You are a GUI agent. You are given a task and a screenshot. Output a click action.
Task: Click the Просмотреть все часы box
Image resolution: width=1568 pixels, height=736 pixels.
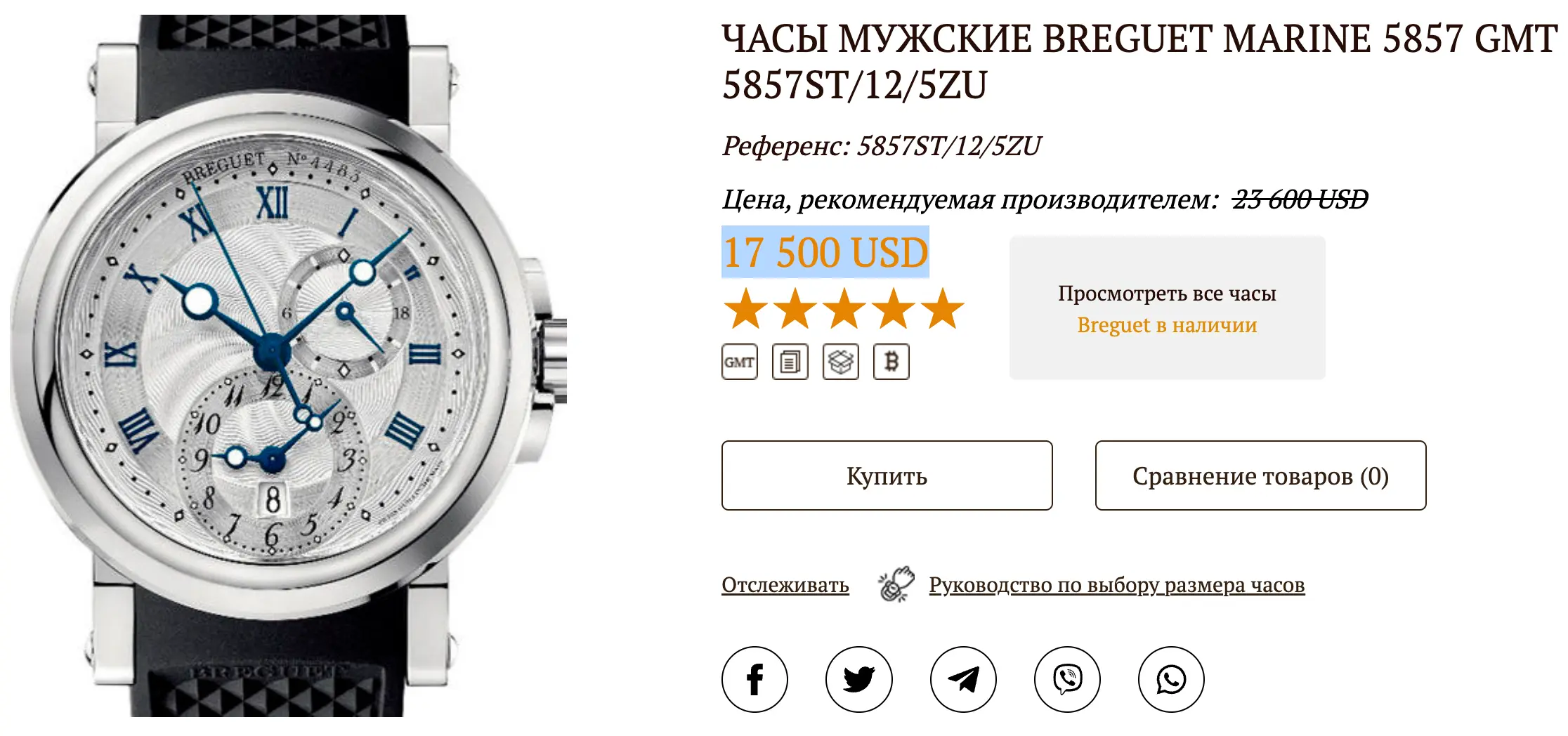[x=1168, y=308]
